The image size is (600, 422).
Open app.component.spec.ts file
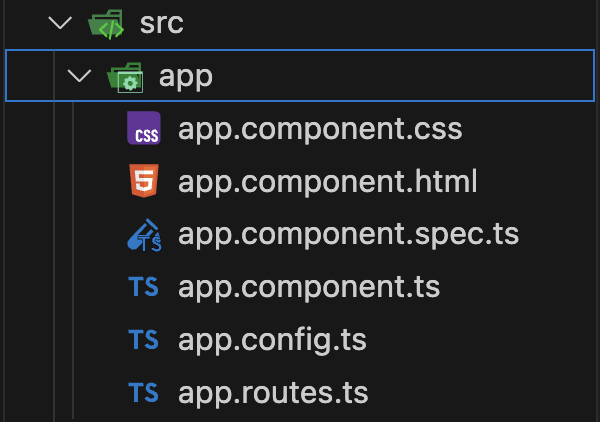(348, 235)
